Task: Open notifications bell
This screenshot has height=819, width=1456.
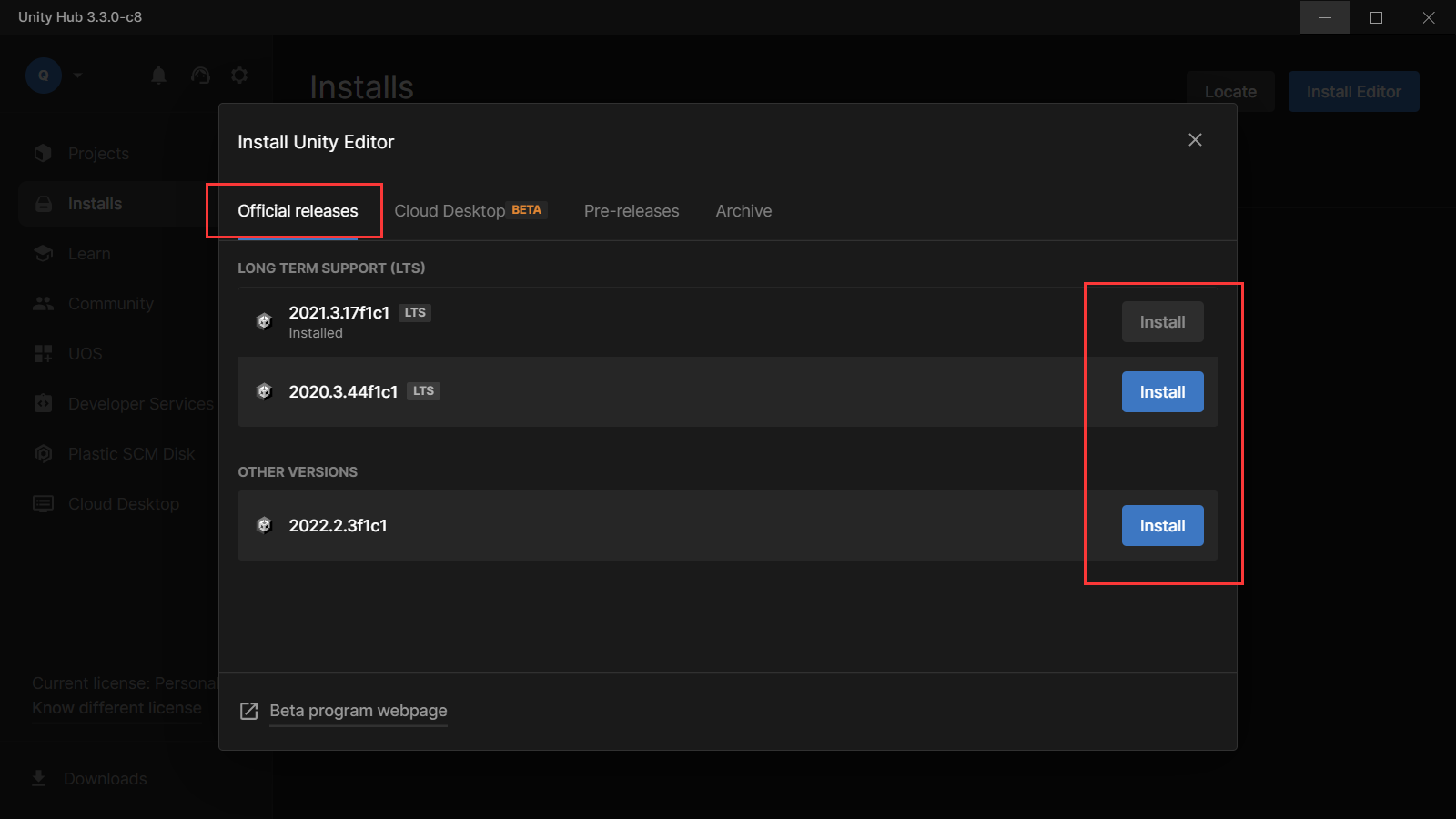Action: (158, 76)
